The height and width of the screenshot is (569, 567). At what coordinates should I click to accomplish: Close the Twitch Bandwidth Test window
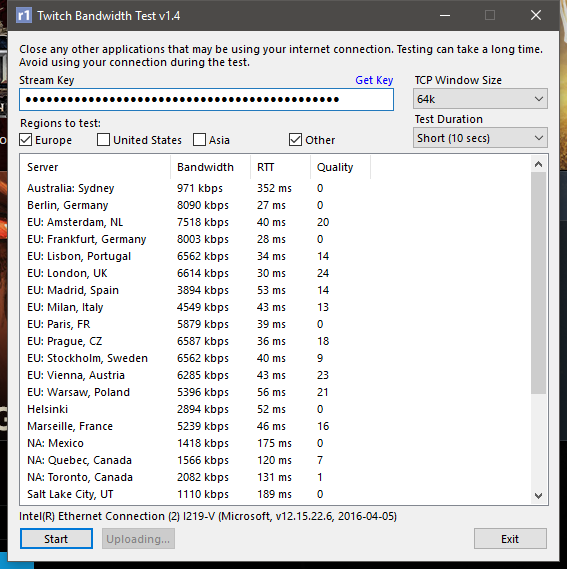[536, 15]
